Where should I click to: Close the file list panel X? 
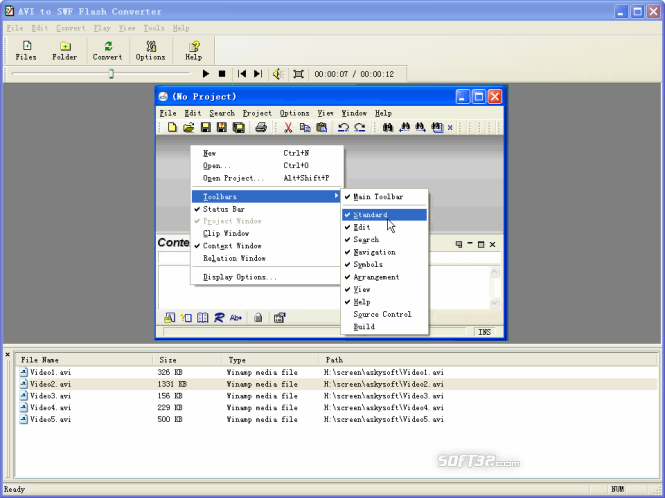[x=8, y=355]
